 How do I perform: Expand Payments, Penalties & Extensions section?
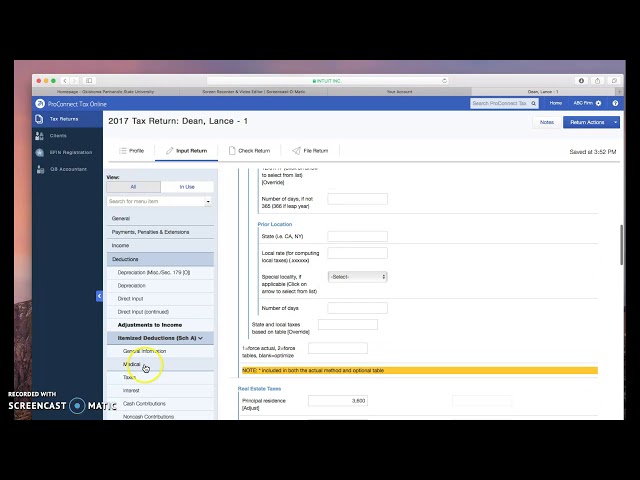pyautogui.click(x=160, y=232)
